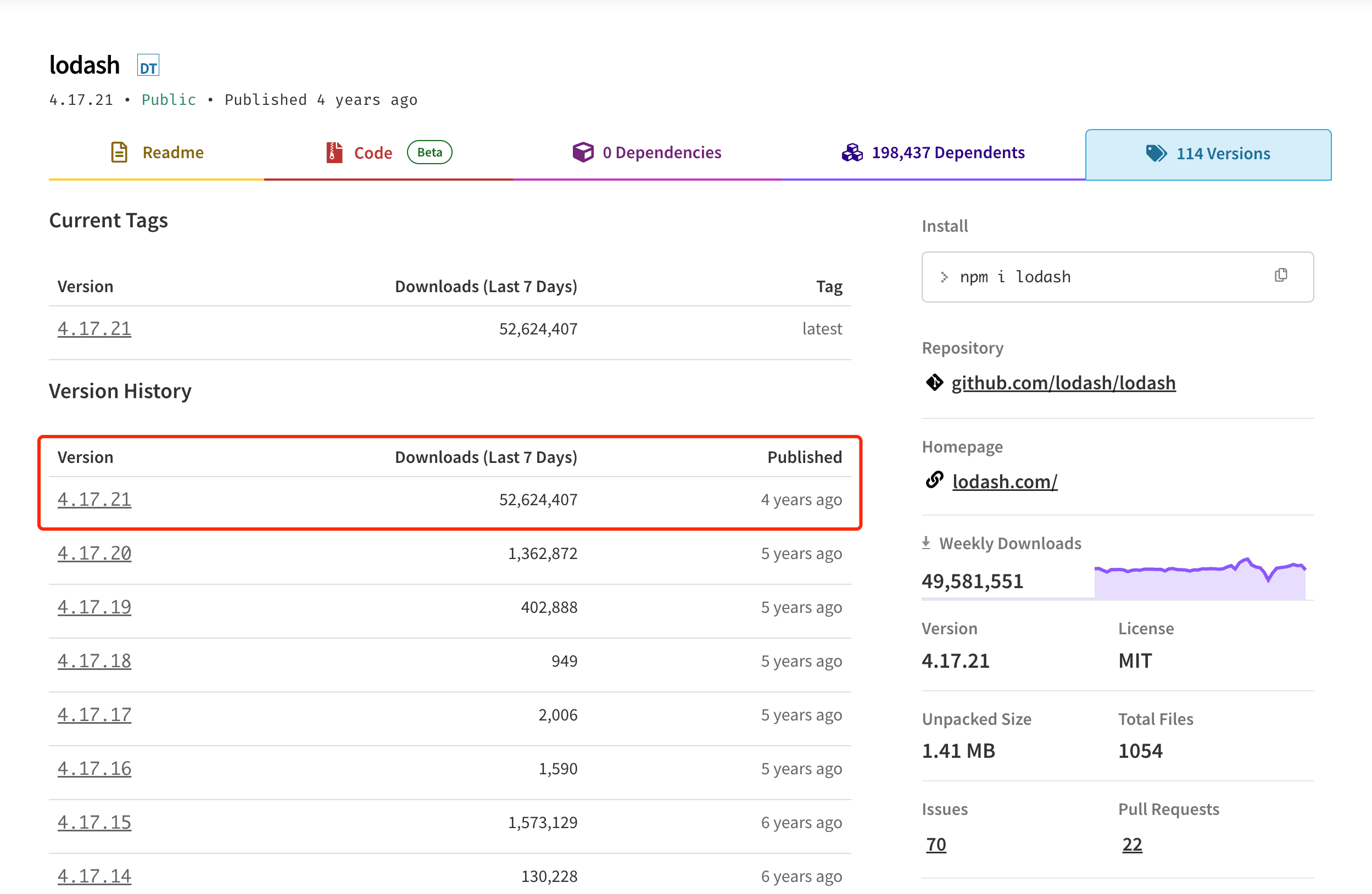Click the chain link icon beside lodash.com
The width and height of the screenshot is (1372, 894).
click(934, 480)
